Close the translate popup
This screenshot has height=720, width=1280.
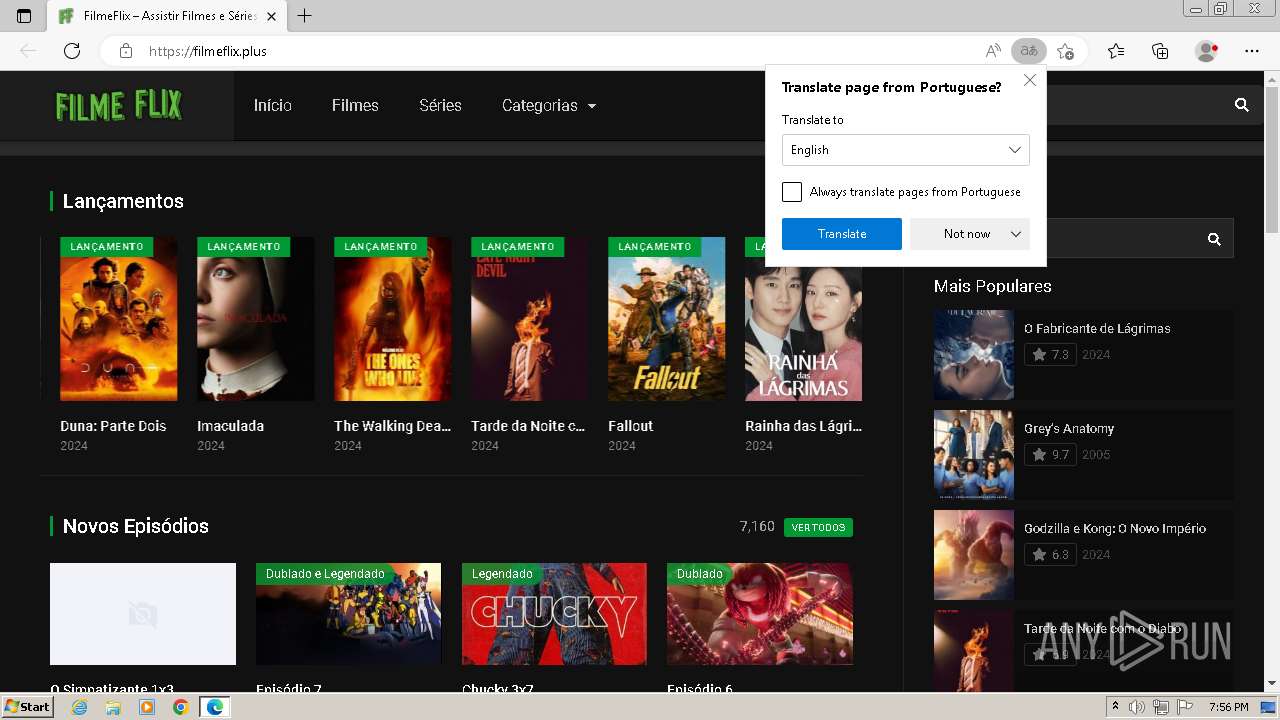(x=1030, y=80)
